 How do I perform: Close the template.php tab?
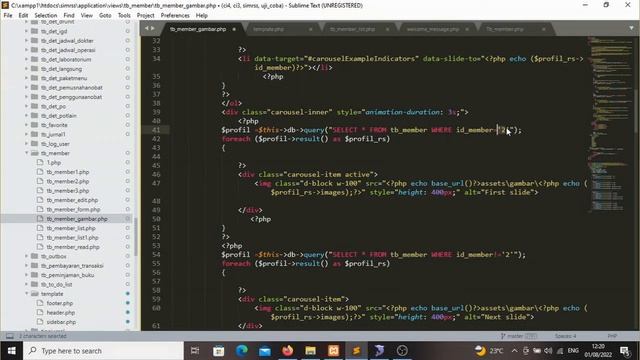(x=311, y=29)
